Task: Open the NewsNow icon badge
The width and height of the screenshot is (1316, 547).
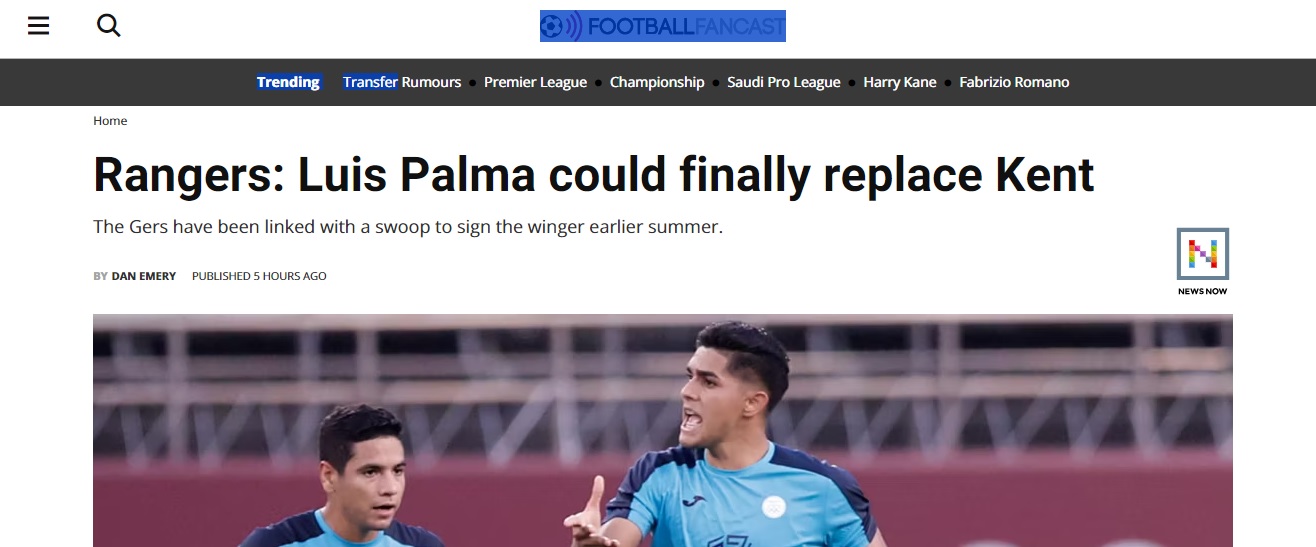Action: pos(1202,254)
